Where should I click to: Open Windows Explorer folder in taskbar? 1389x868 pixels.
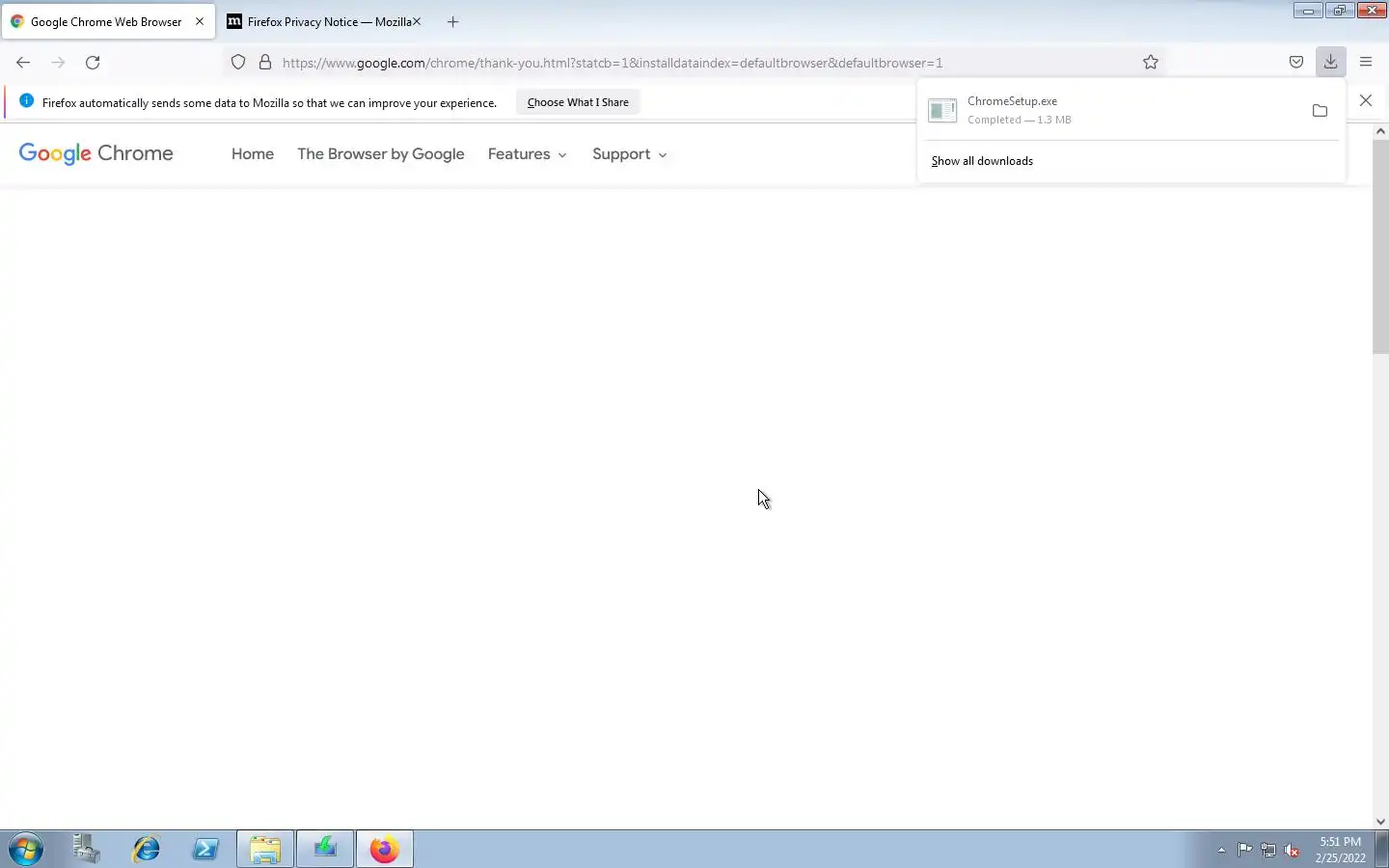[x=265, y=850]
